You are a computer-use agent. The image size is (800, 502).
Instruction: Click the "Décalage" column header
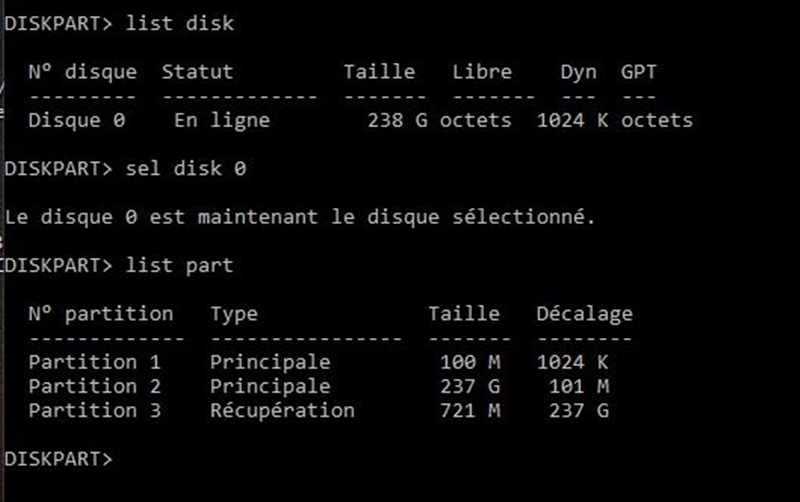(x=584, y=314)
